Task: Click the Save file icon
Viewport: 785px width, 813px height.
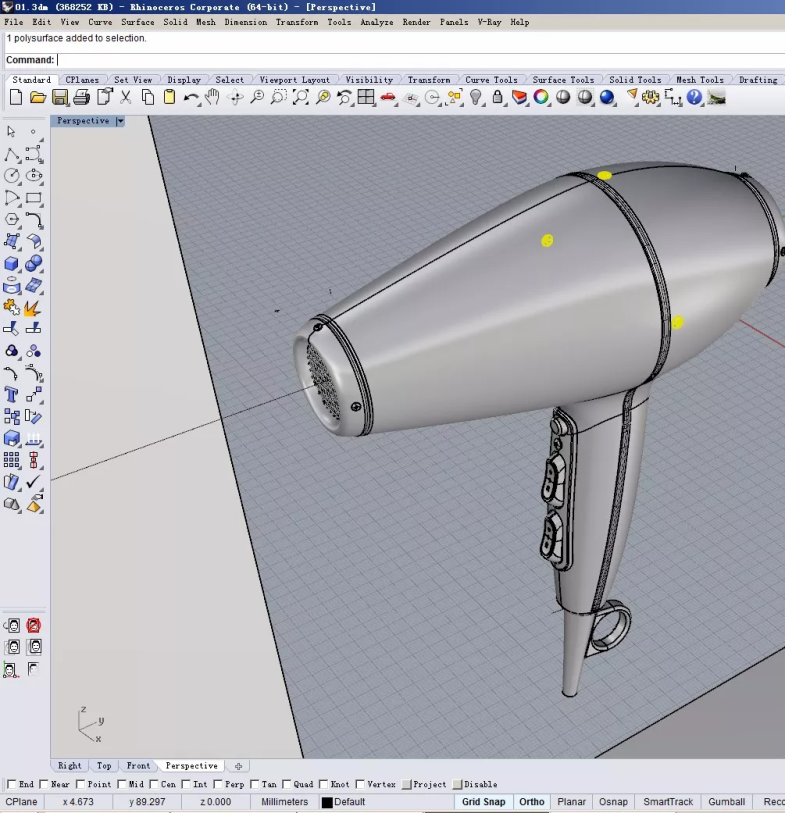Action: click(60, 97)
